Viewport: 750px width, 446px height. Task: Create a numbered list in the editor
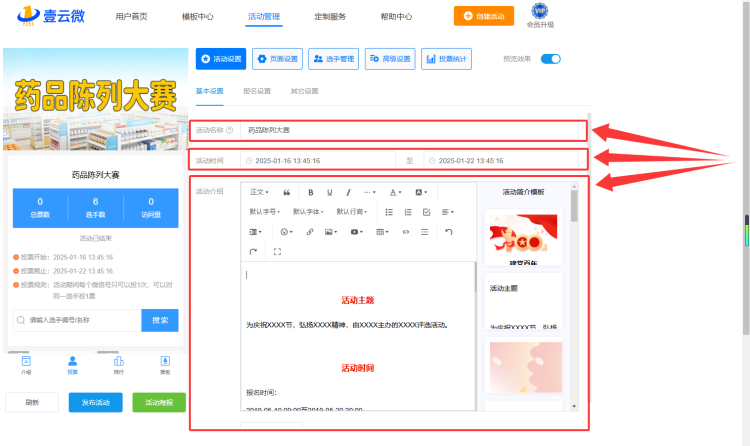[x=408, y=212]
